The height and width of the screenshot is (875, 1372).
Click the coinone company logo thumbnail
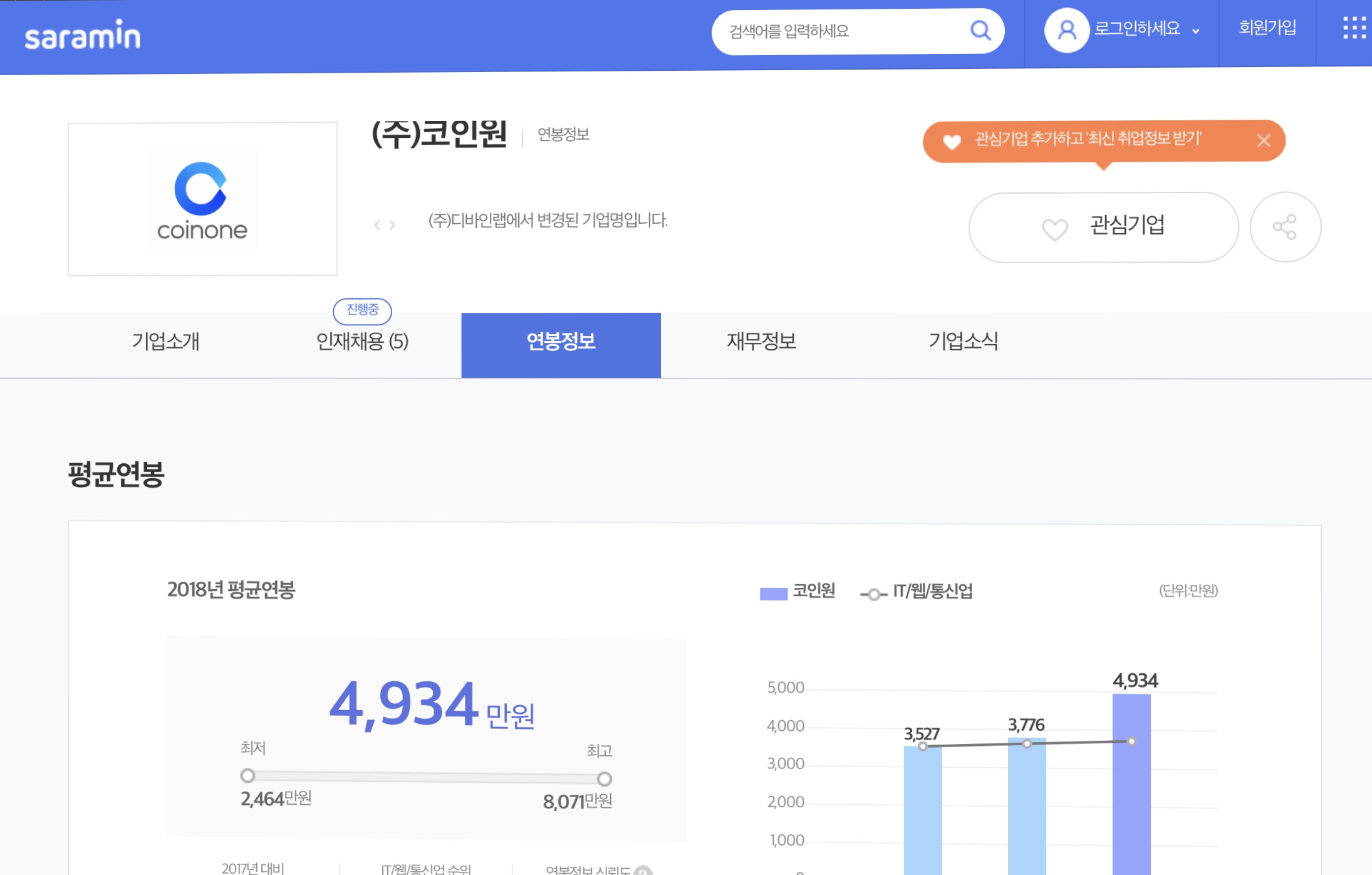(202, 199)
